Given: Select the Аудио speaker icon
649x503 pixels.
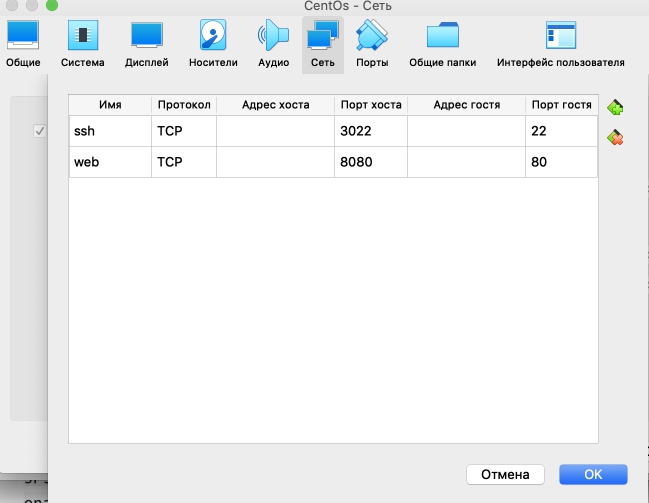Looking at the screenshot, I should [x=273, y=43].
